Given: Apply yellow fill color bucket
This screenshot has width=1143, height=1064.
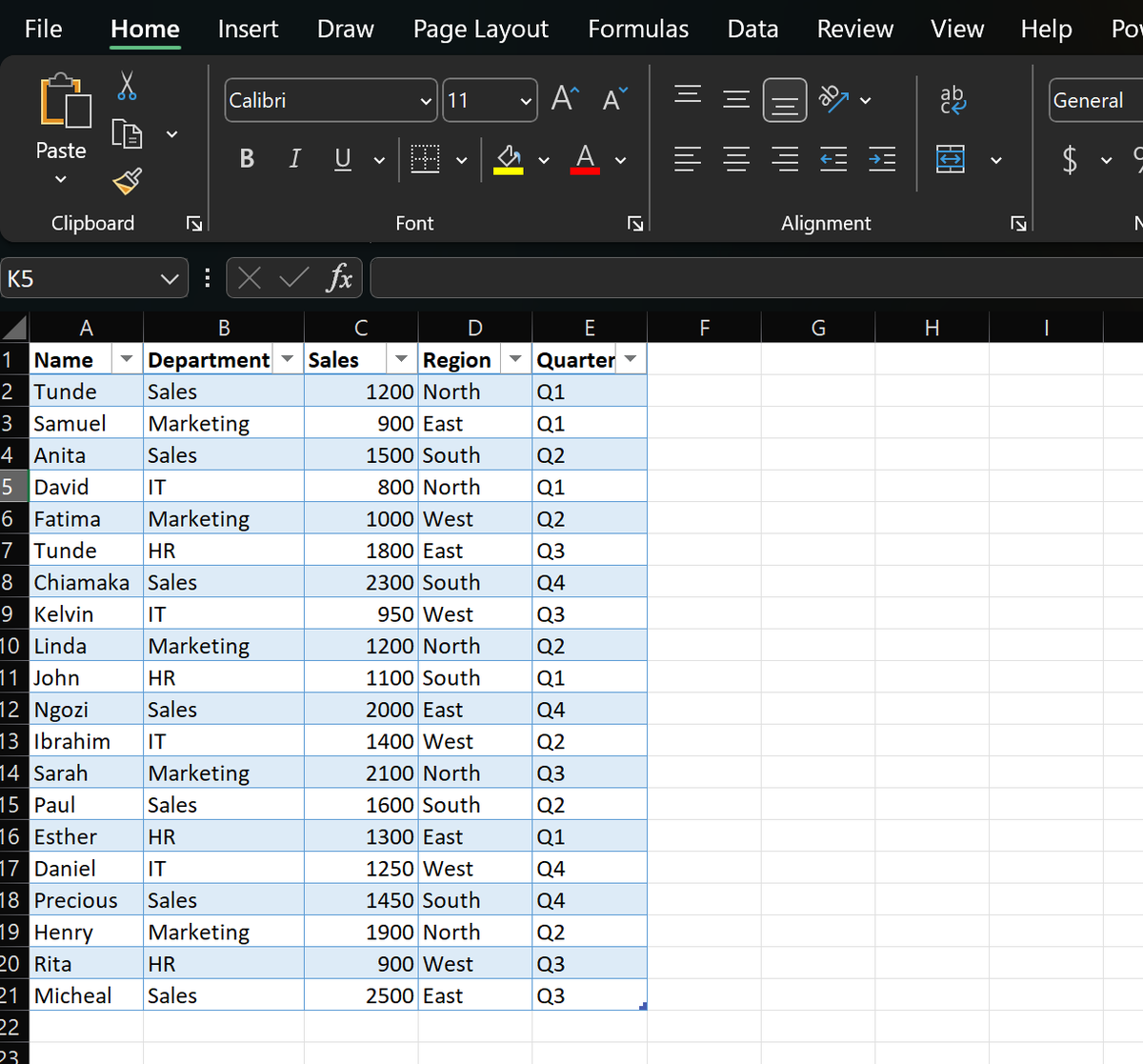Looking at the screenshot, I should (x=509, y=159).
